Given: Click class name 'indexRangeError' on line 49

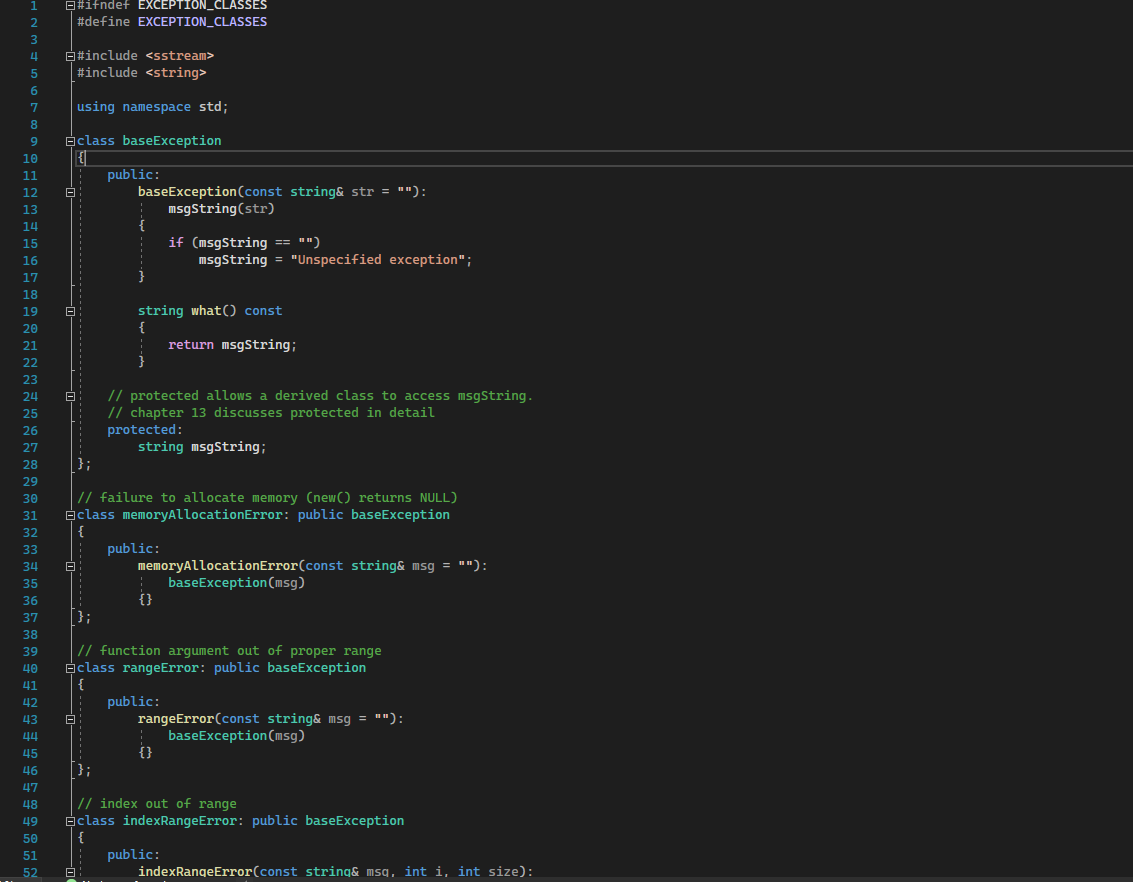Looking at the screenshot, I should tap(179, 821).
